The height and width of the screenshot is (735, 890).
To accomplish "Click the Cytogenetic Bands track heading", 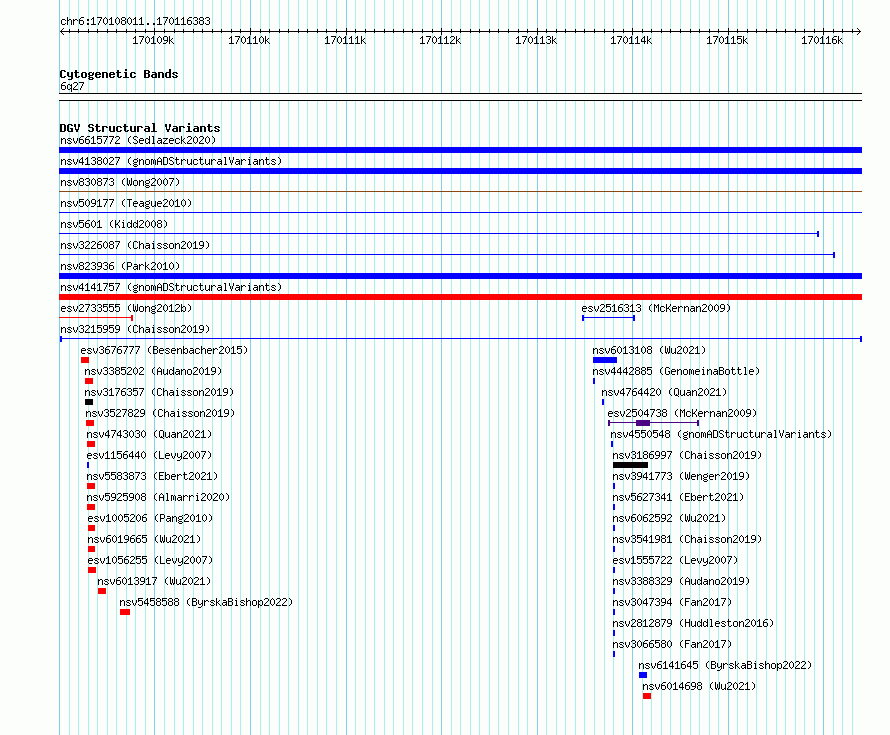I will pyautogui.click(x=119, y=74).
